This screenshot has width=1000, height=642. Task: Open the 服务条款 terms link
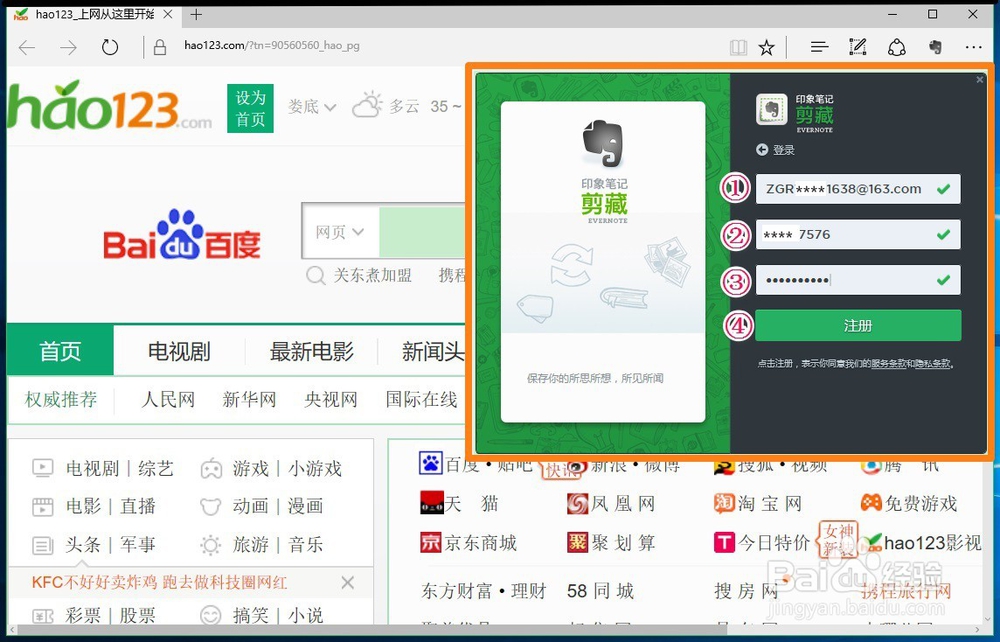888,363
